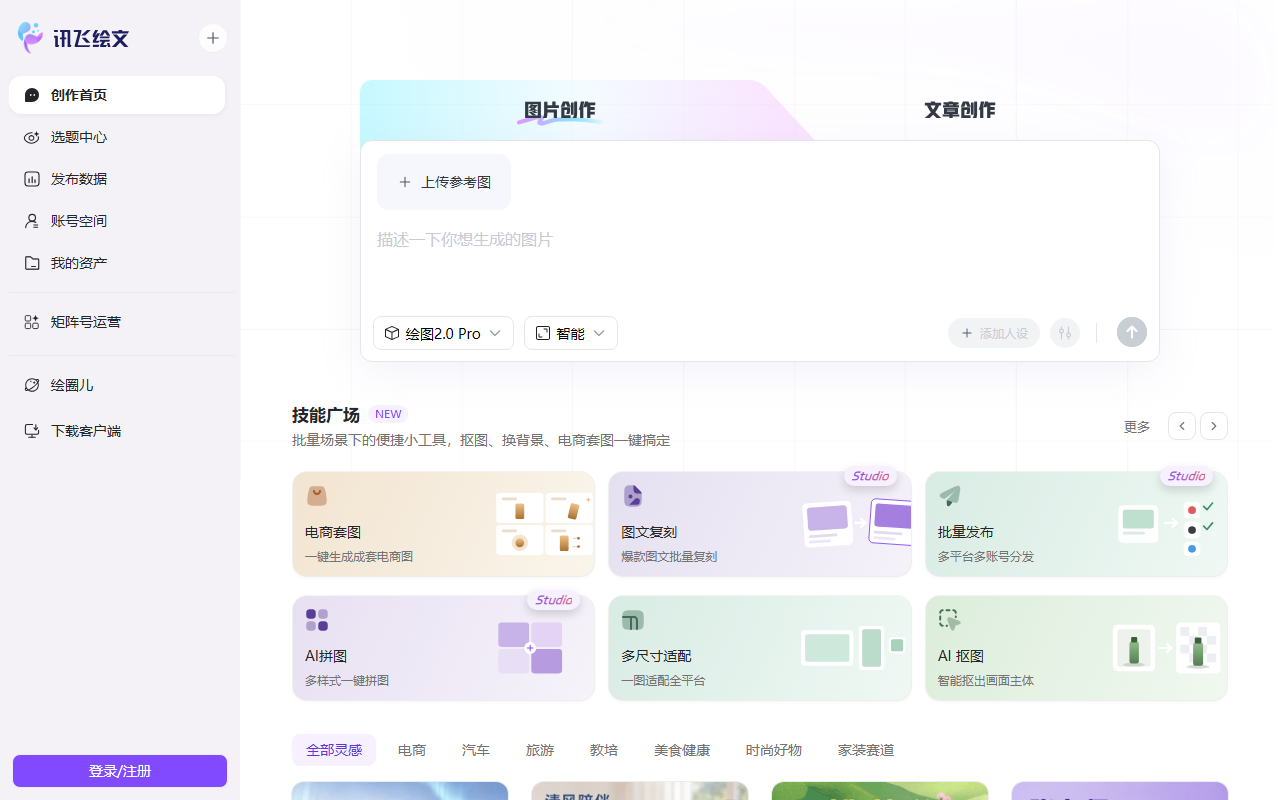Click the send arrow button
This screenshot has width=1280, height=800.
click(x=1132, y=333)
